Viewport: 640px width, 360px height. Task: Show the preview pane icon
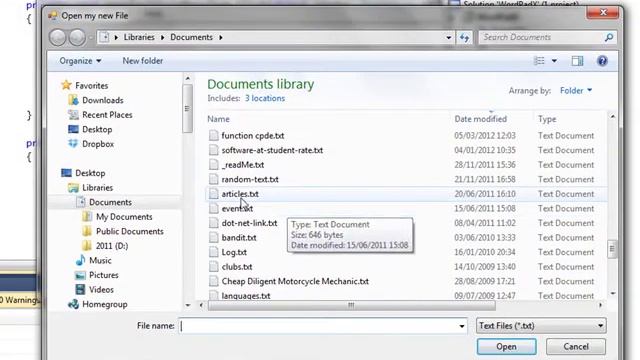coord(577,61)
